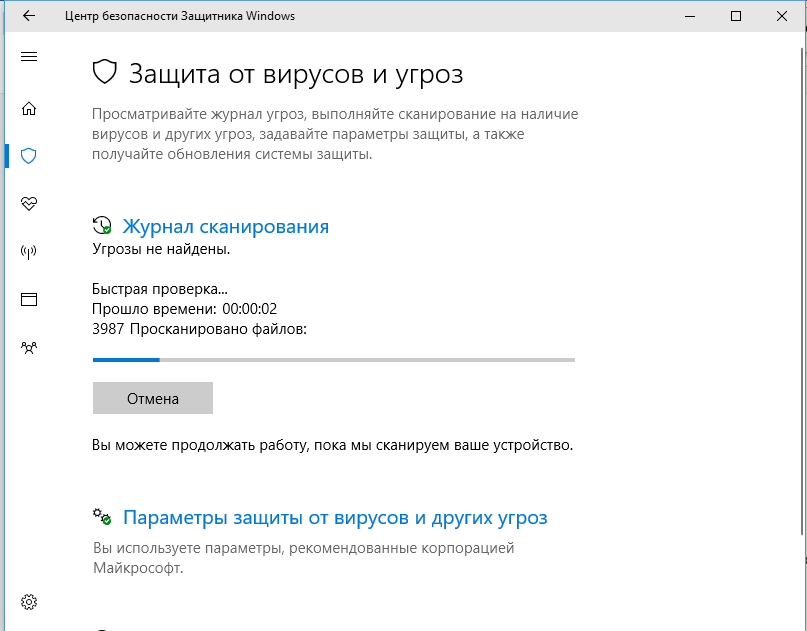807x631 pixels.
Task: Maximize the Defender Security Center window
Action: click(736, 16)
